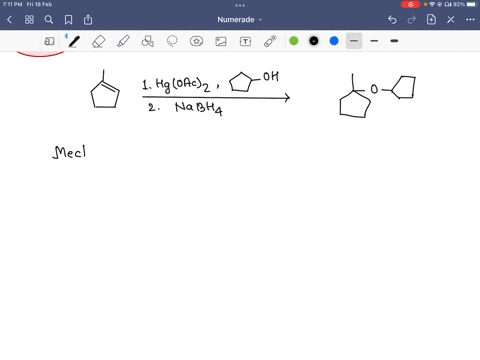Select the thinnest stroke width

pos(354,41)
